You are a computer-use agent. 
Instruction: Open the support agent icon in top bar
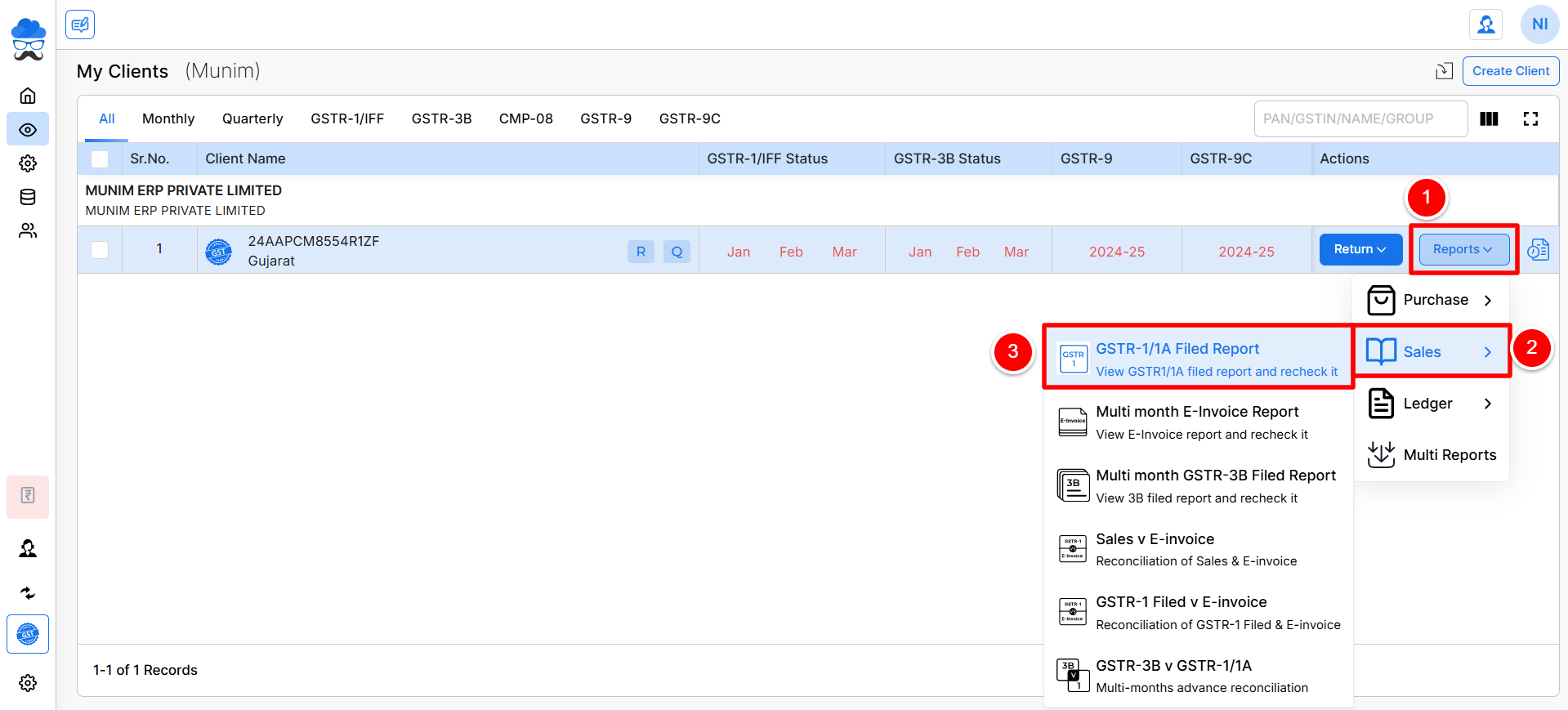(x=1485, y=25)
